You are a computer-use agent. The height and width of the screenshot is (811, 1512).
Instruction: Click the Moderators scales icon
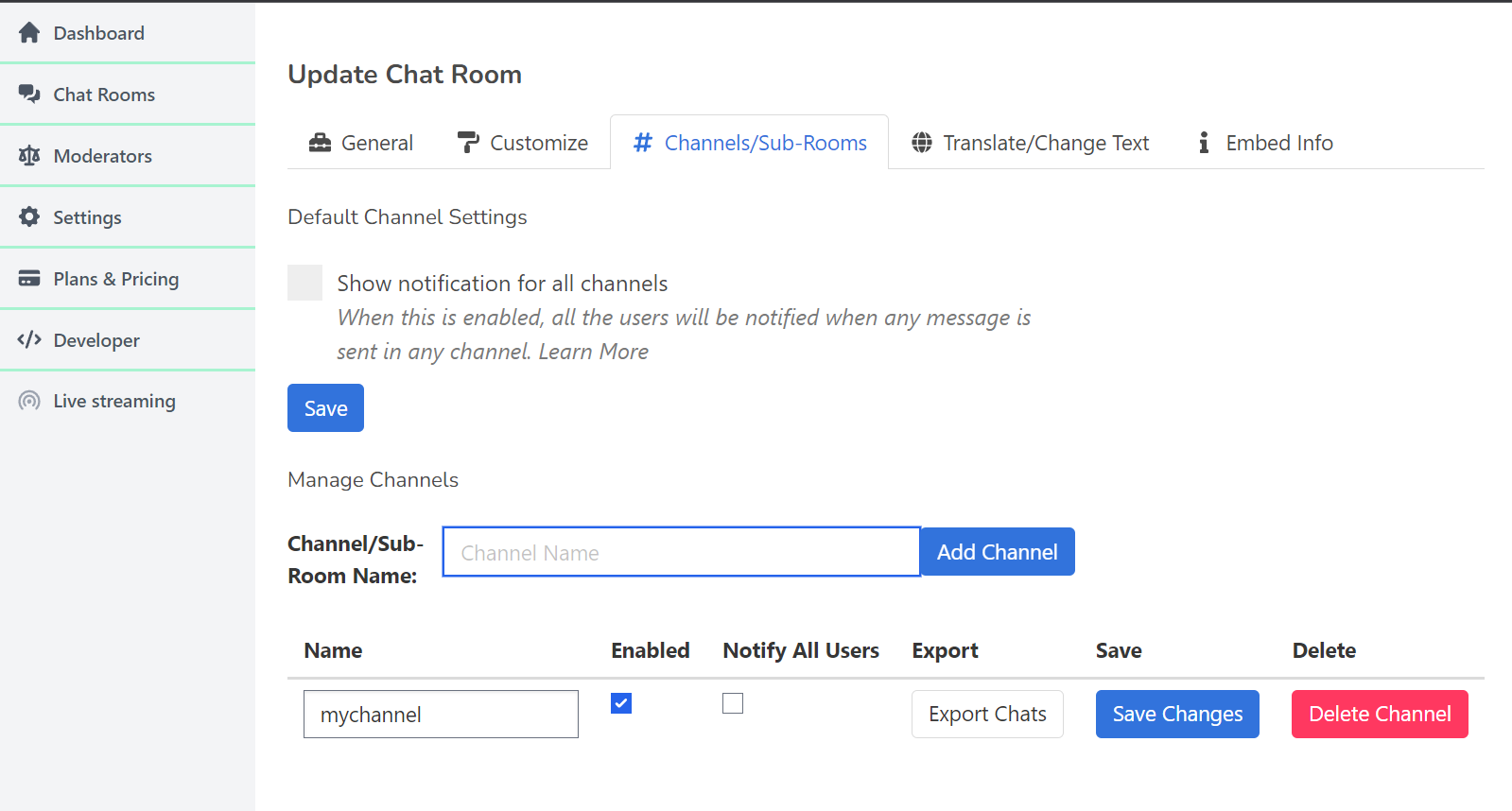(x=29, y=156)
